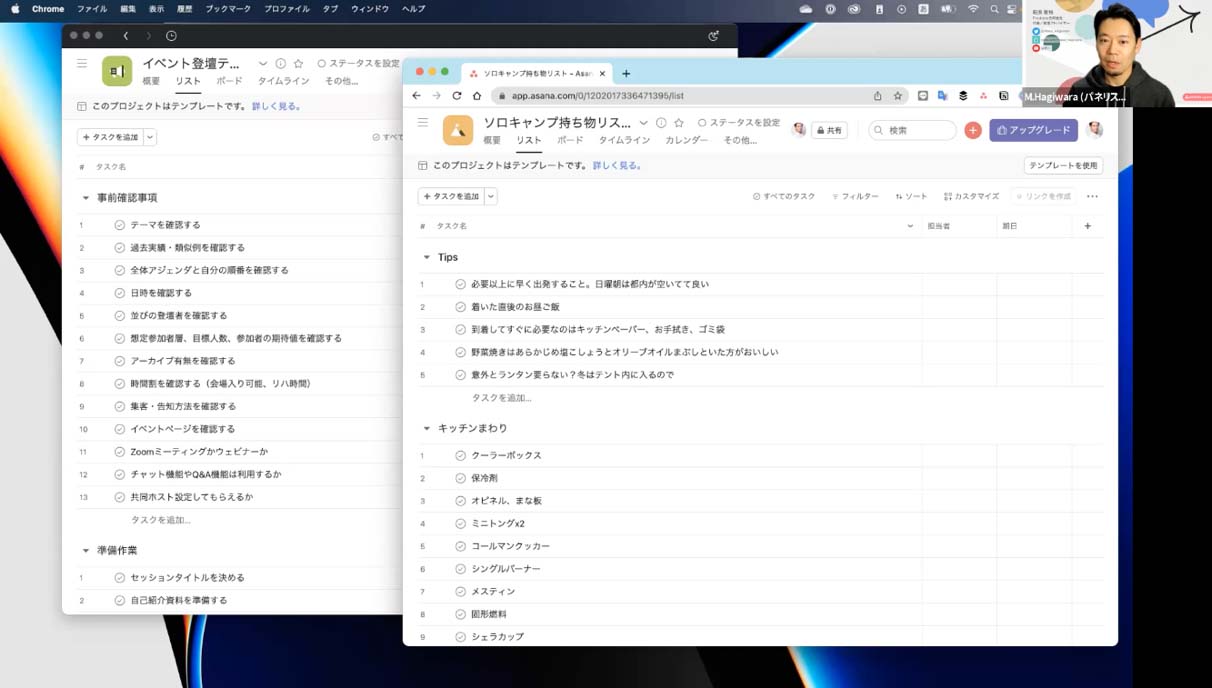Complete 着いた直後のお昼ご飯 task checkmark
1212x688 pixels.
461,307
